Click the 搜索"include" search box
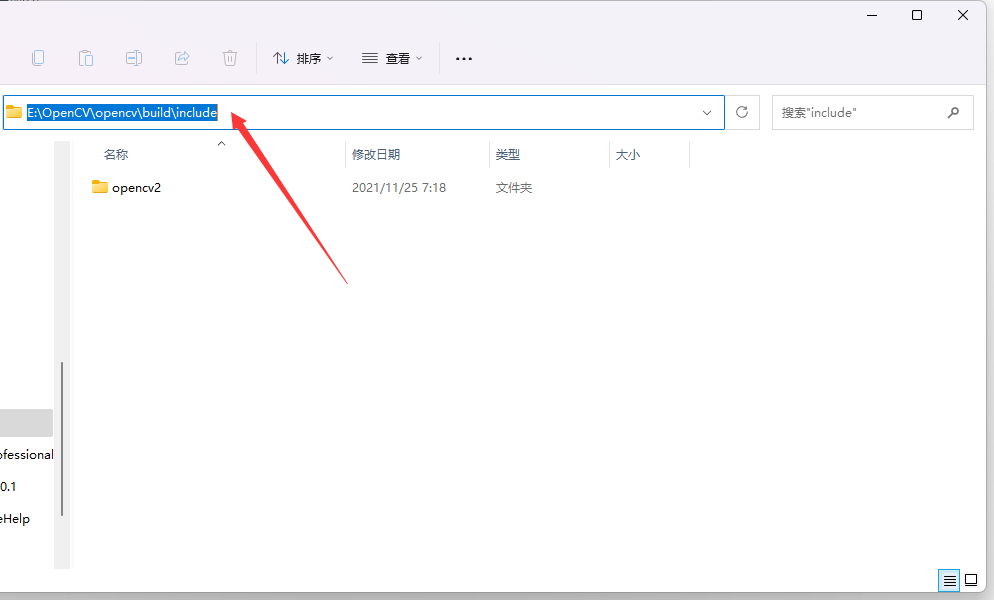This screenshot has height=600, width=994. [872, 113]
